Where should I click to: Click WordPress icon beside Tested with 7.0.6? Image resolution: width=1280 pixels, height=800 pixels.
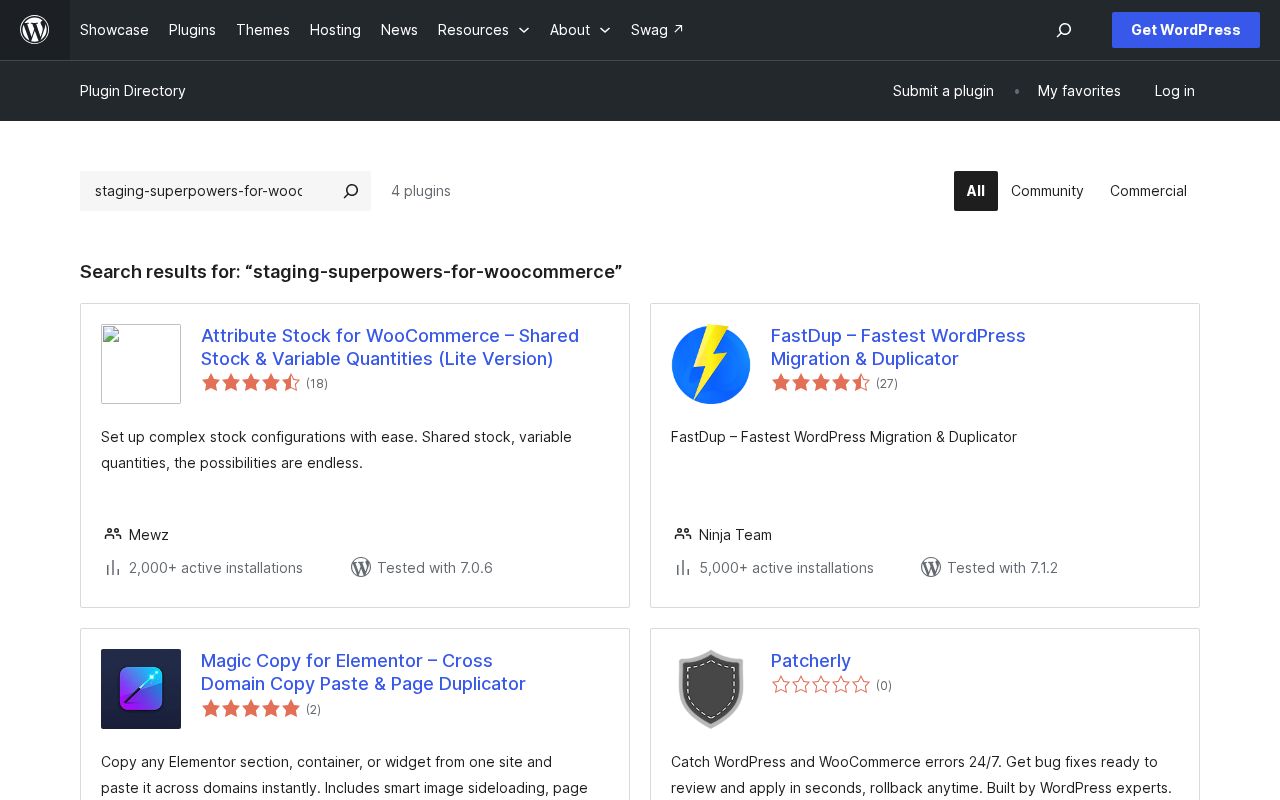pos(361,567)
